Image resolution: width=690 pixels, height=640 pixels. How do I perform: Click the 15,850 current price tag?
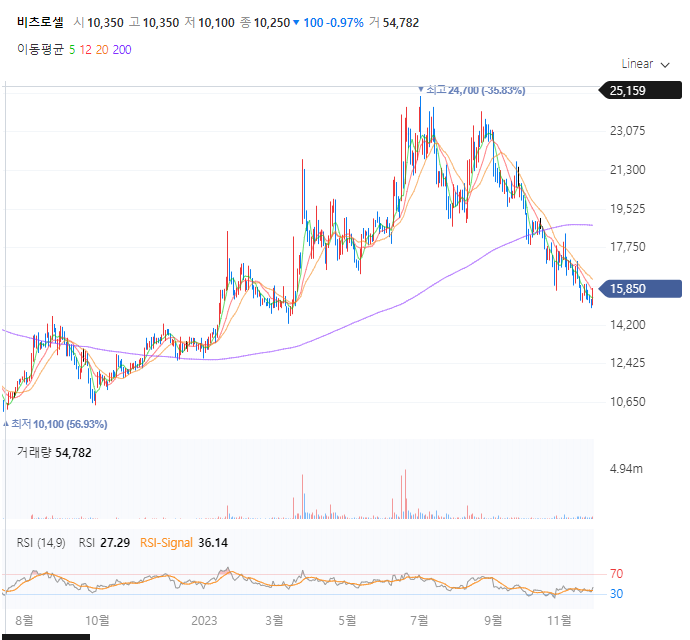tap(640, 289)
